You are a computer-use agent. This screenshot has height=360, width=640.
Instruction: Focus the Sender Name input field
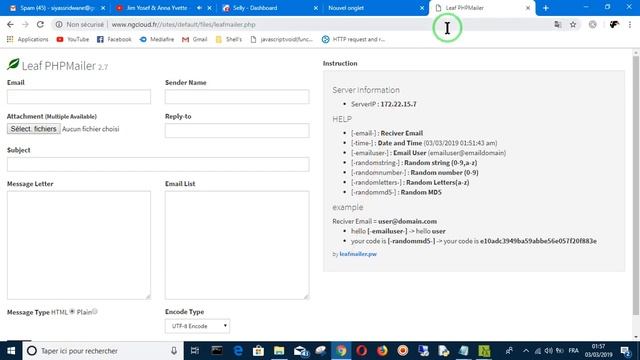click(237, 97)
